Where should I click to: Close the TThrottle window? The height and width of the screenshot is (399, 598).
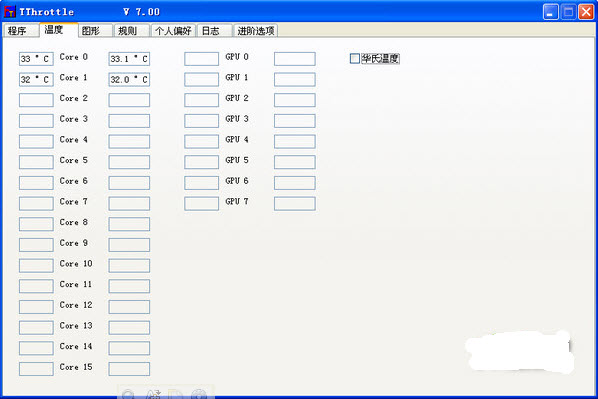tap(586, 12)
